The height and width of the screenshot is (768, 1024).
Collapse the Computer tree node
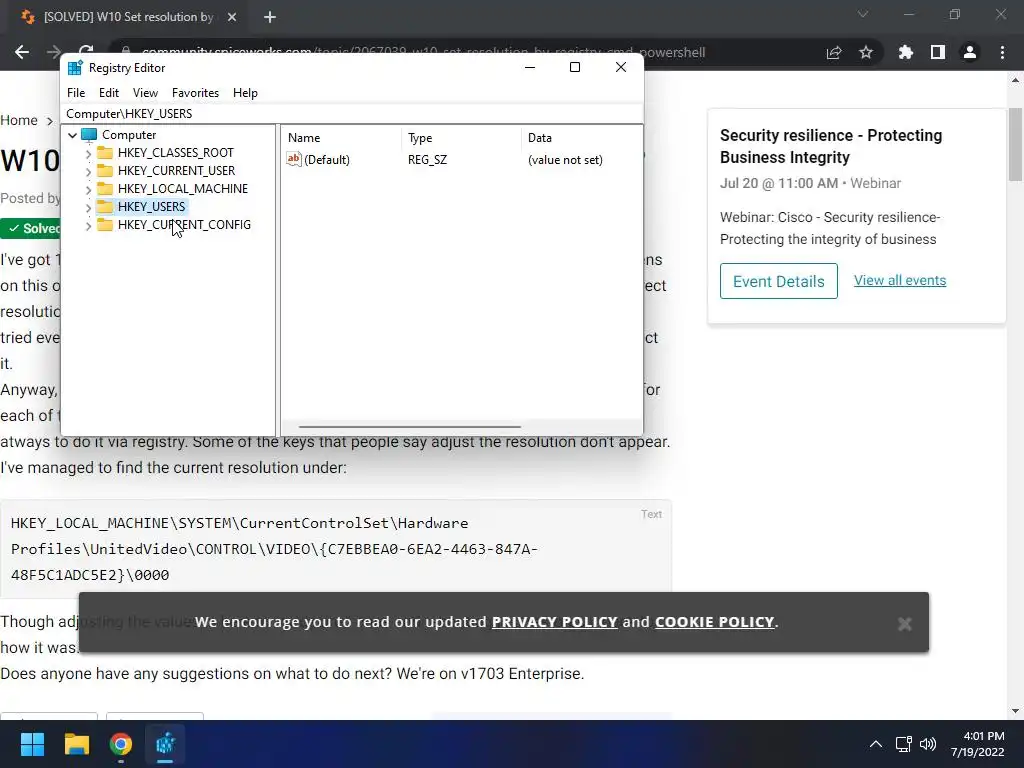[x=72, y=135]
